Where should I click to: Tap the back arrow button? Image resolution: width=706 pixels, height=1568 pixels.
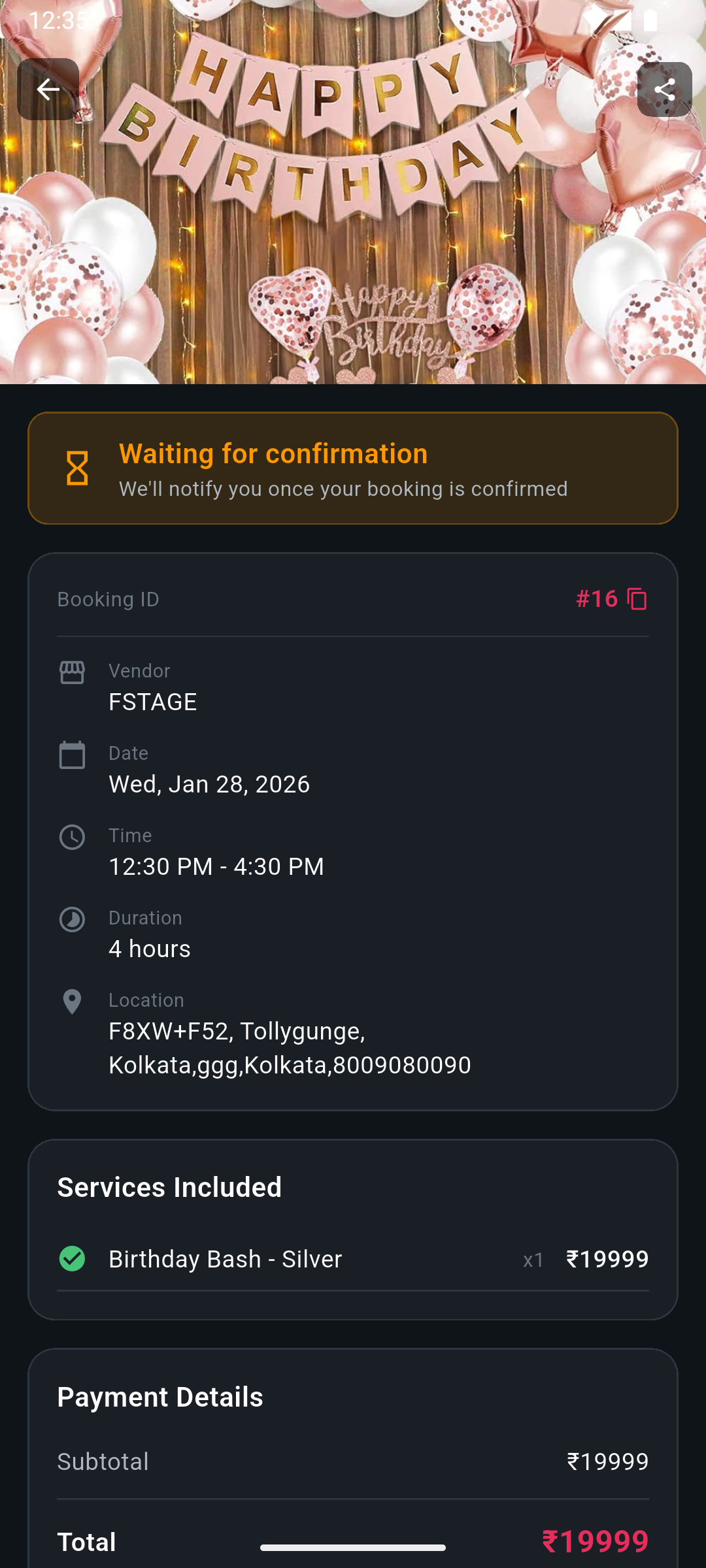pyautogui.click(x=48, y=90)
